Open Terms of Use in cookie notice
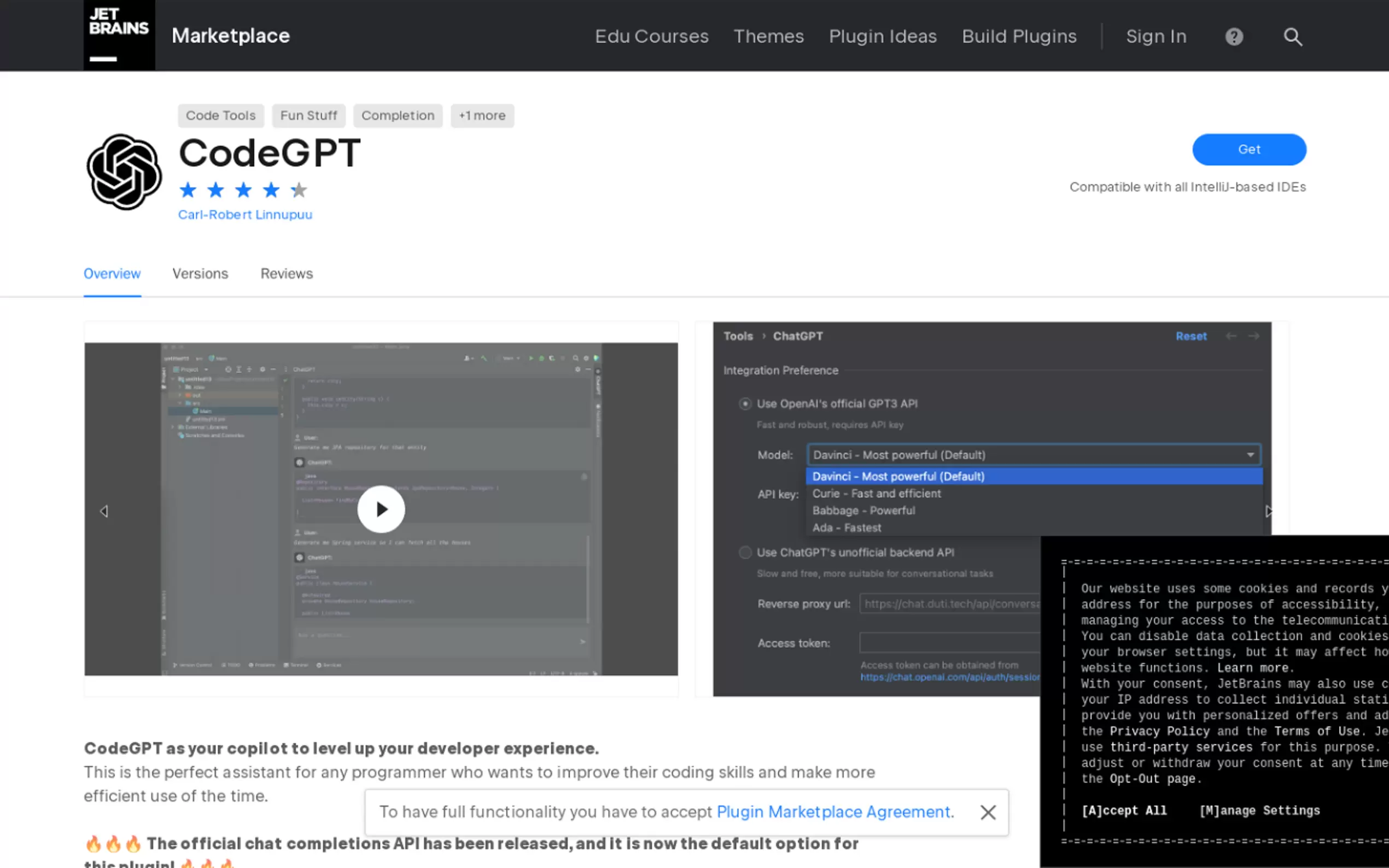 pyautogui.click(x=1317, y=731)
